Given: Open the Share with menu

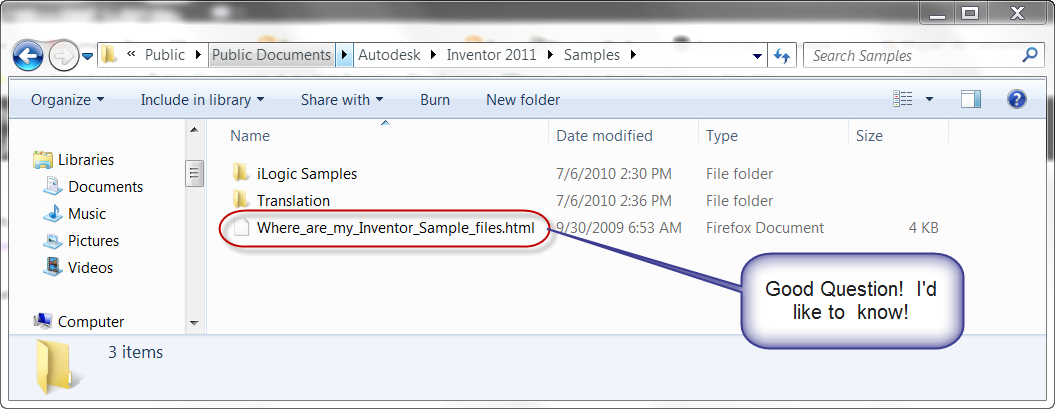Looking at the screenshot, I should (342, 100).
